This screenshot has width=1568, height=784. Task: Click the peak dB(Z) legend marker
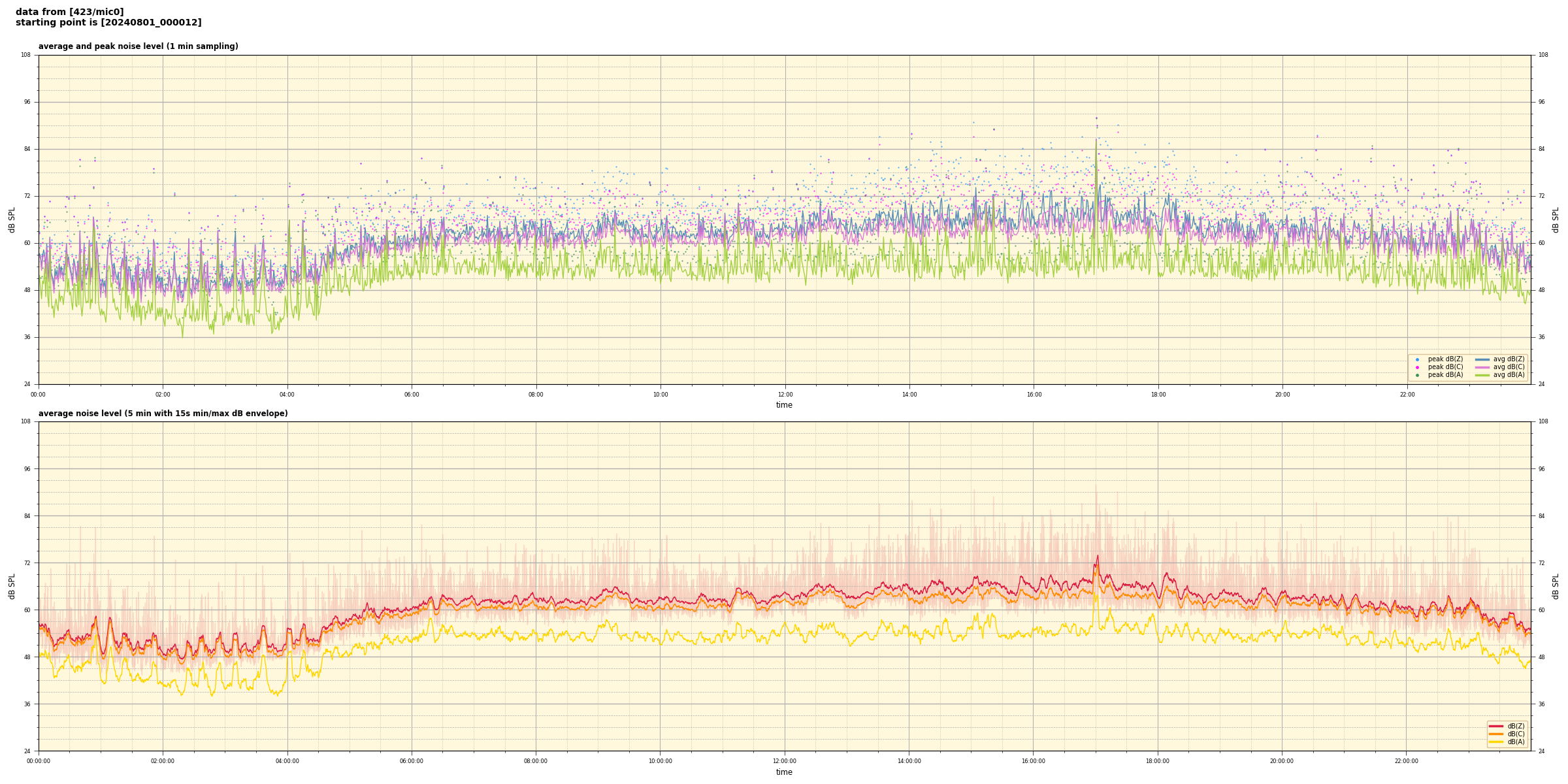[1417, 359]
